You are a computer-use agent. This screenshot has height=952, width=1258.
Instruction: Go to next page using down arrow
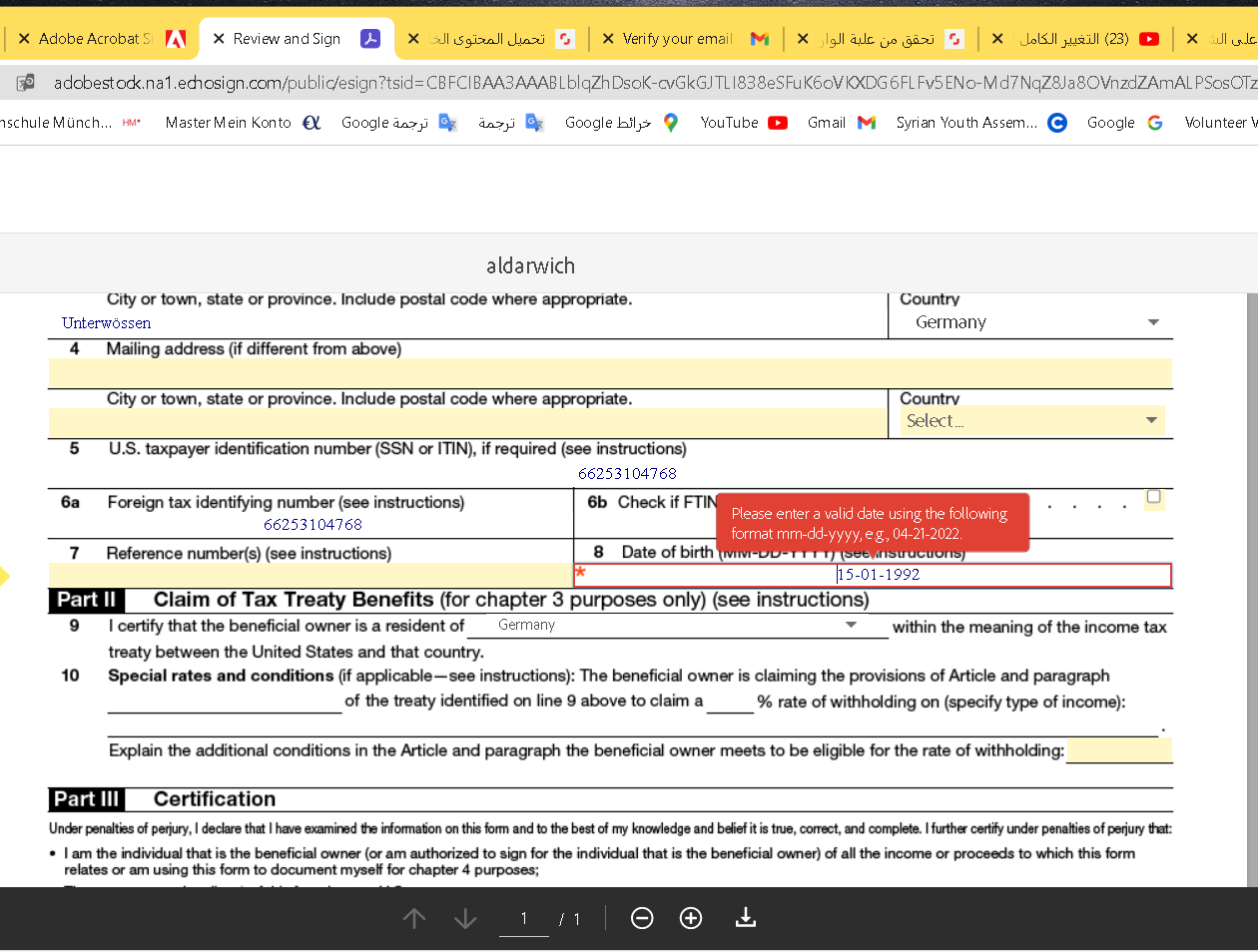pyautogui.click(x=464, y=918)
